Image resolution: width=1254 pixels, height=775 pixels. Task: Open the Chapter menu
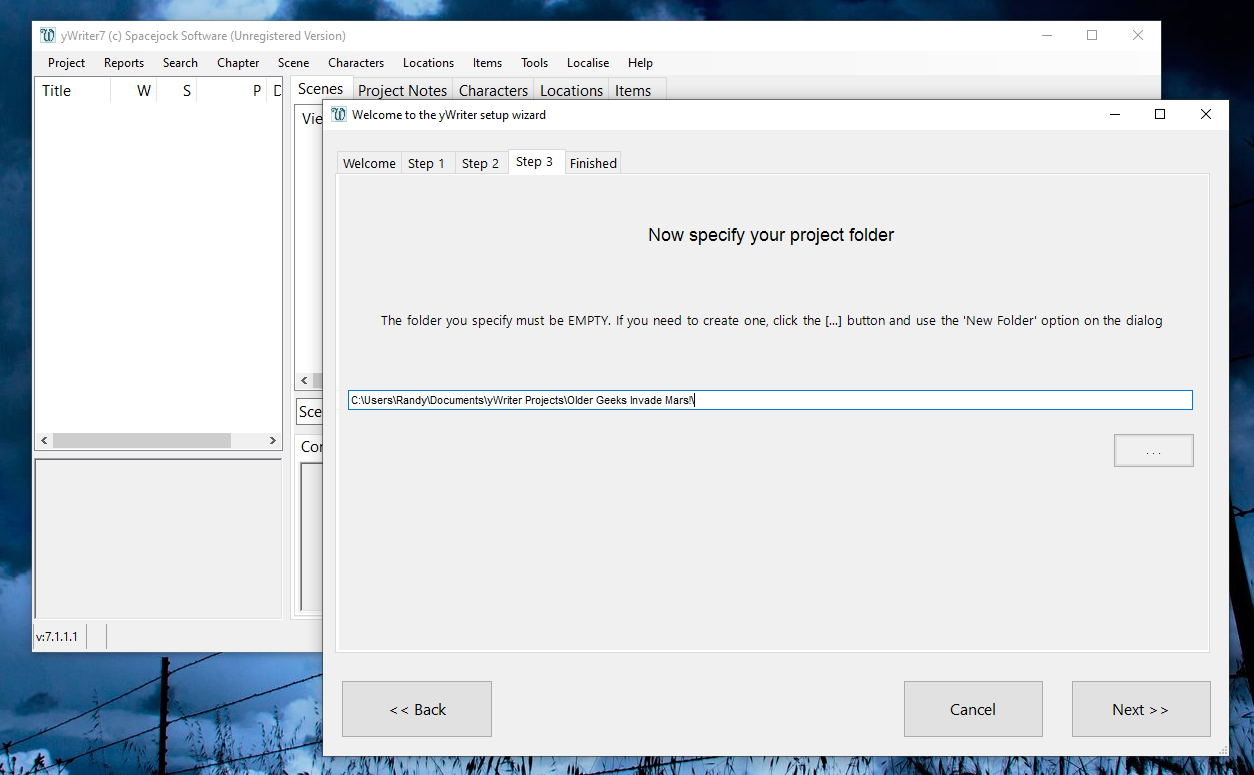238,63
